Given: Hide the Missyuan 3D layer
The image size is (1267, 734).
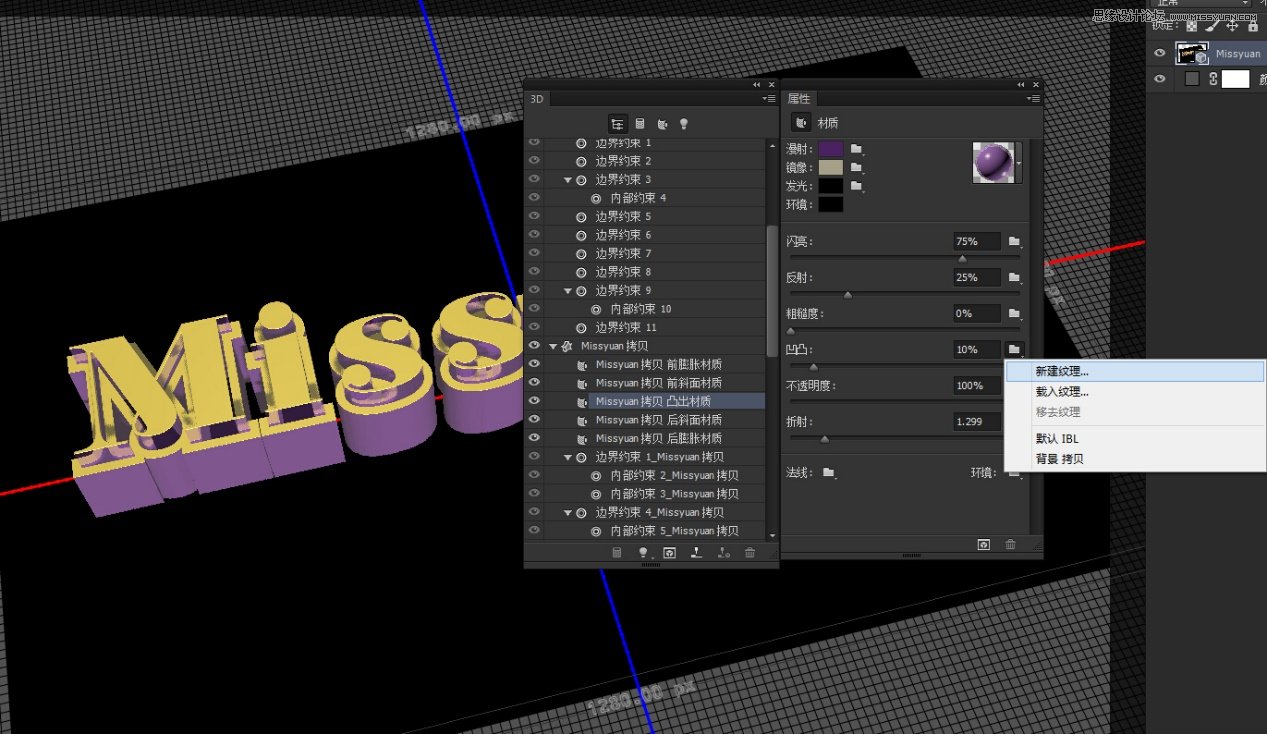Looking at the screenshot, I should tap(1159, 53).
